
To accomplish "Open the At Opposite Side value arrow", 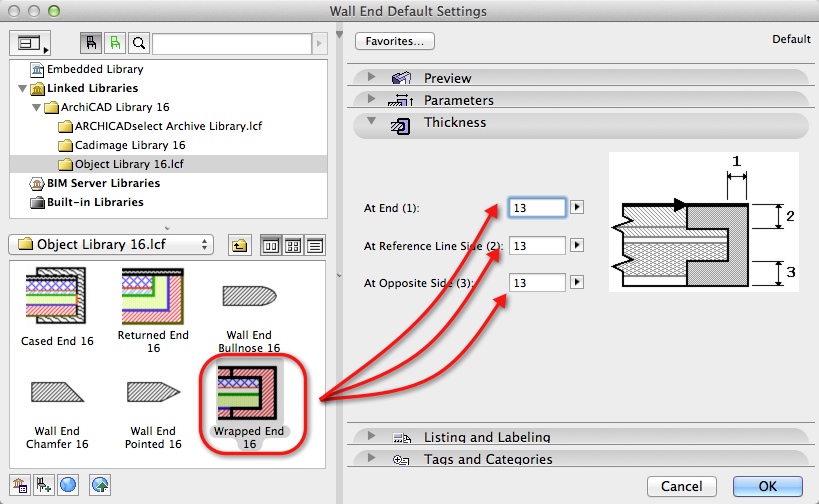I will (577, 282).
